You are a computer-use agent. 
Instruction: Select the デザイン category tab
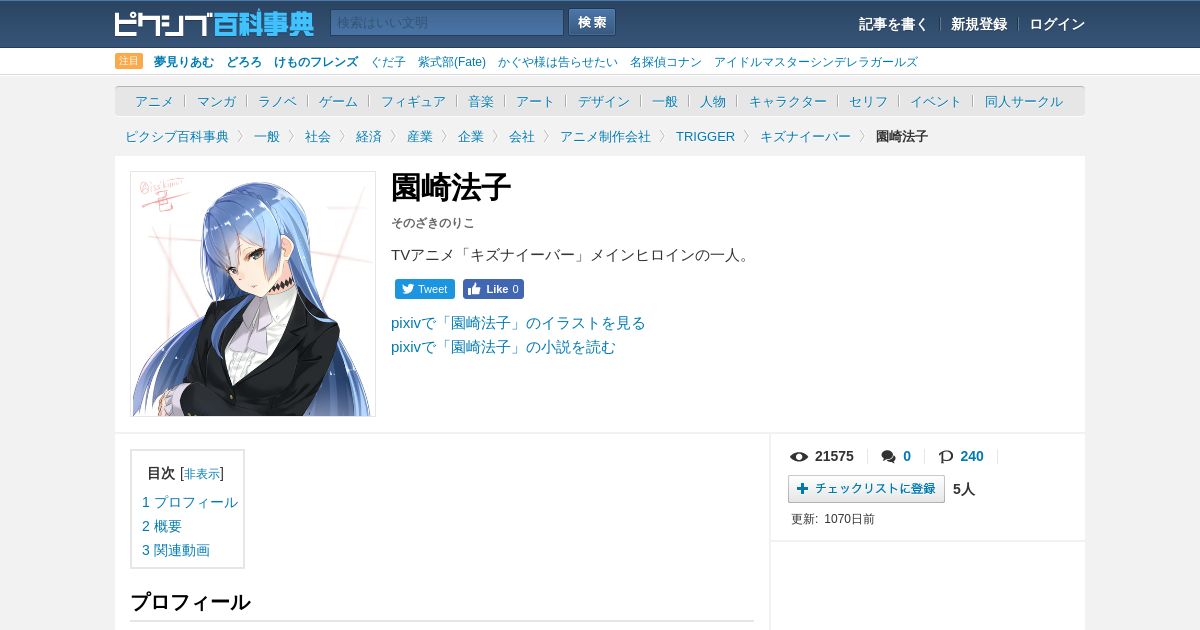pyautogui.click(x=604, y=101)
